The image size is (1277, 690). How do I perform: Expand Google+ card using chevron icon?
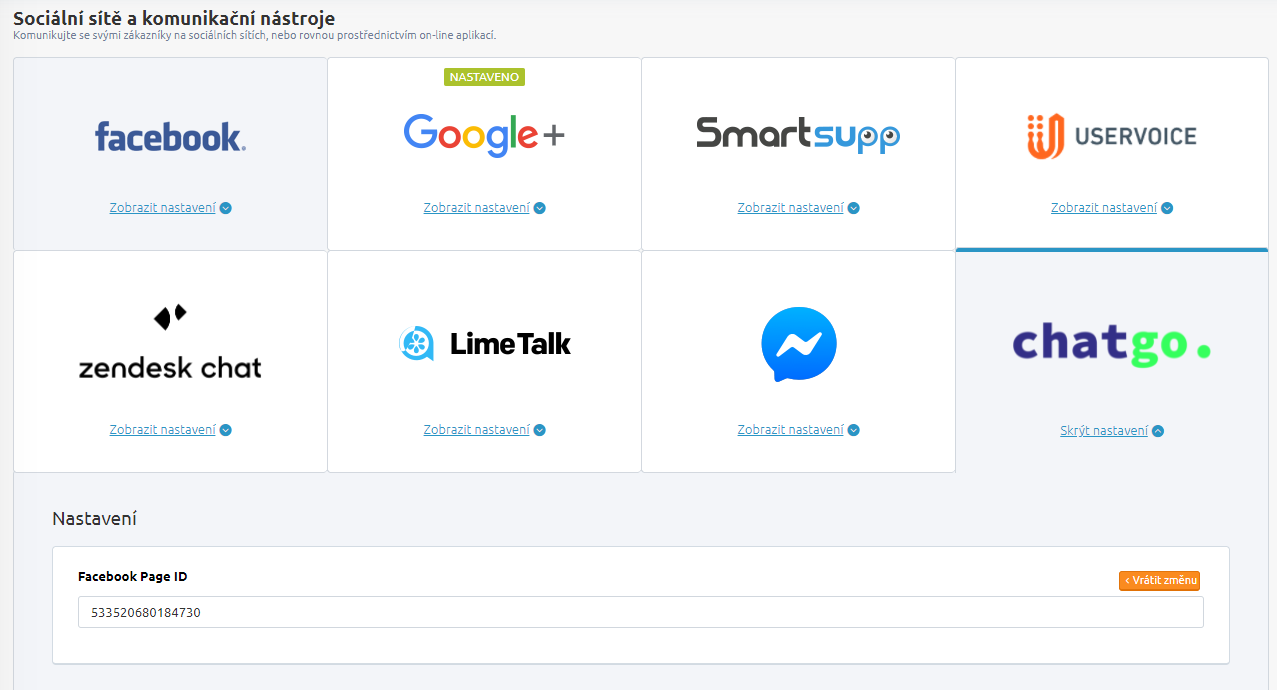point(540,209)
